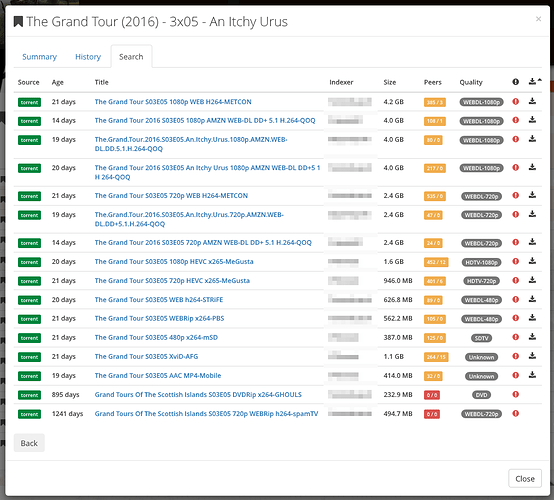Show rejection warning for 720p WEB H264-METCON
The width and height of the screenshot is (554, 500).
coord(515,195)
